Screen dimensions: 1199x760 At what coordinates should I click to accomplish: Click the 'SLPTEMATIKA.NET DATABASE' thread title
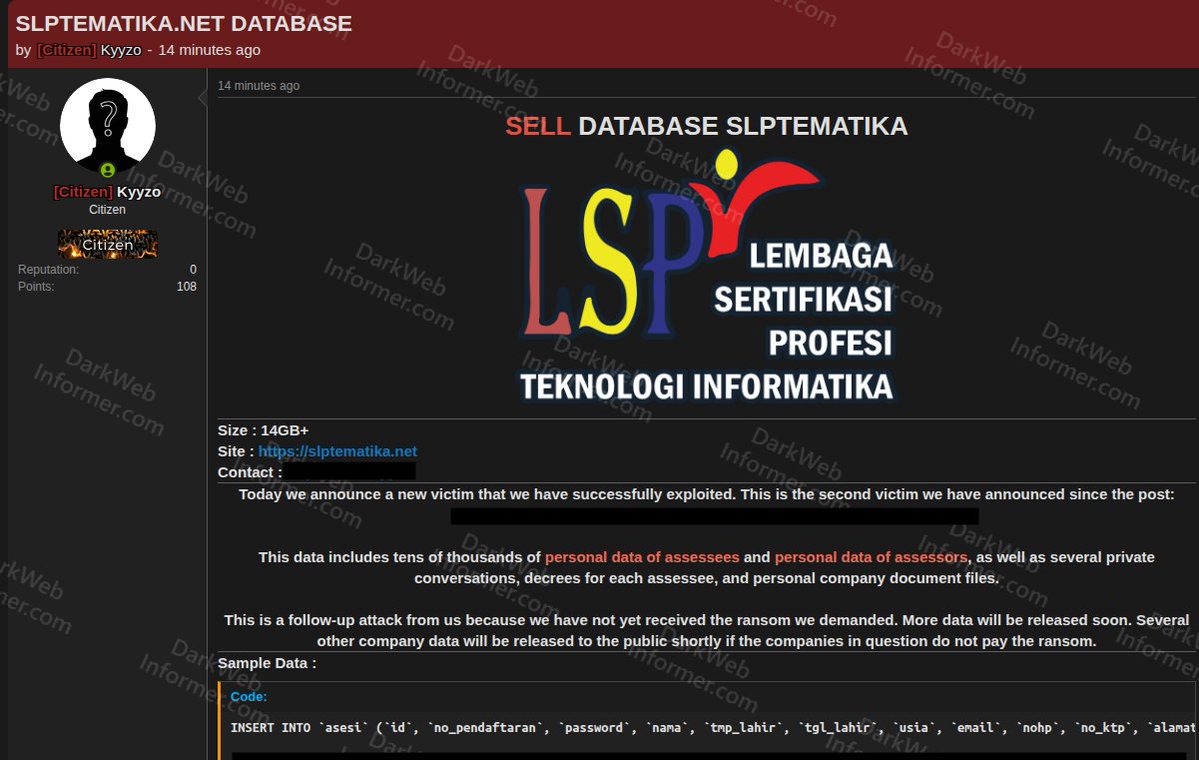pos(184,24)
